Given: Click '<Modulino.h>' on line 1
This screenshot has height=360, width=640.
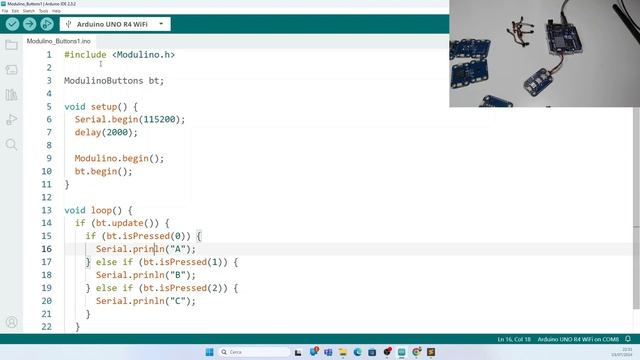Looking at the screenshot, I should pos(143,55).
